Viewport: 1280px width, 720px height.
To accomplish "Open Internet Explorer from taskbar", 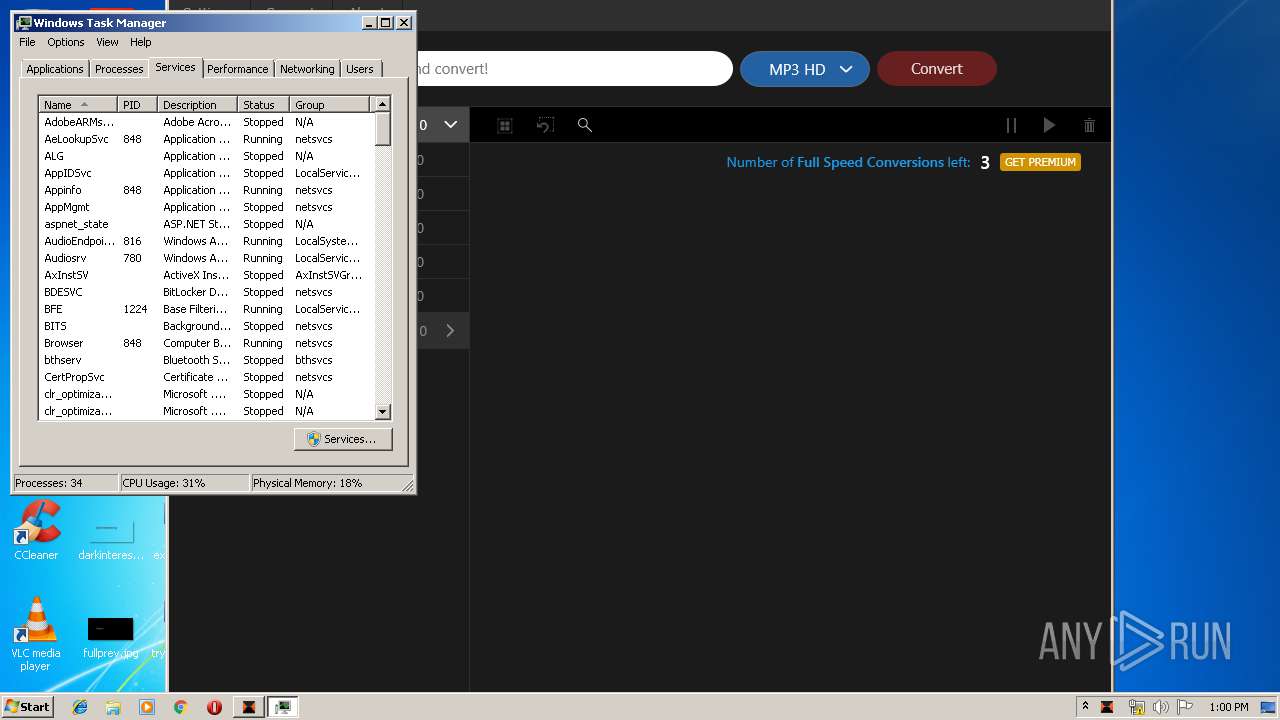I will coord(81,707).
